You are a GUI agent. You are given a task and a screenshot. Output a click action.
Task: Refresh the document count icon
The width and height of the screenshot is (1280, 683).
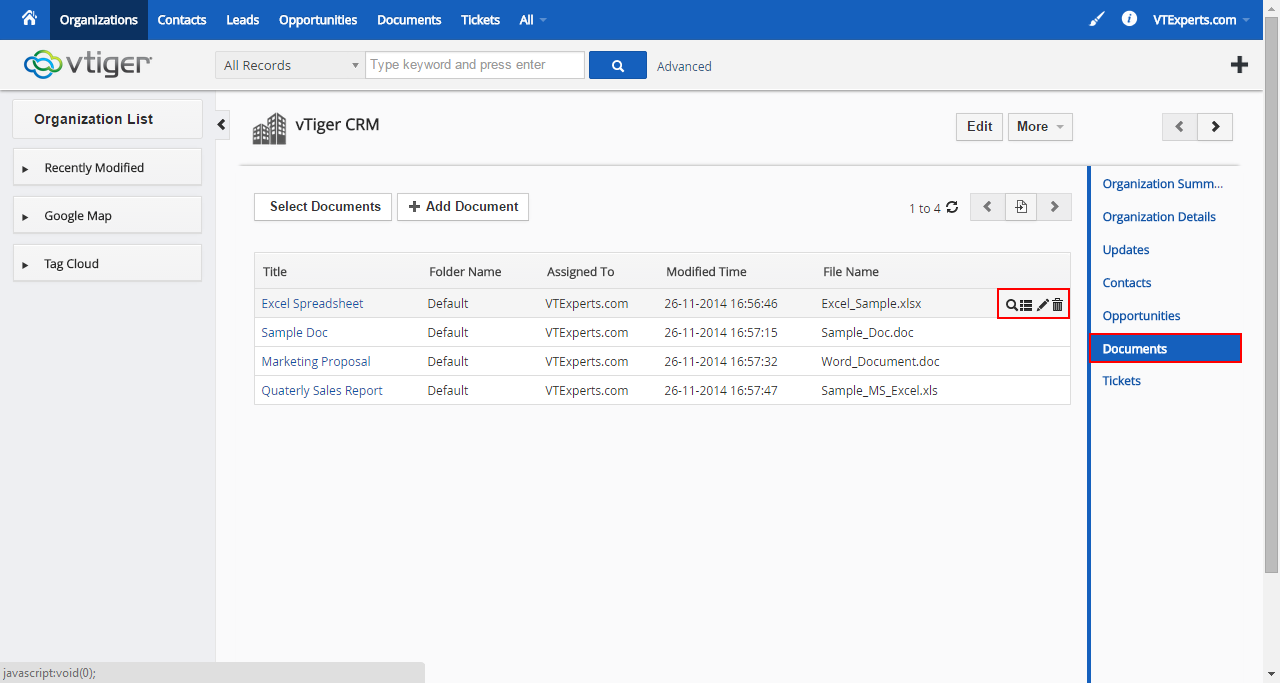(952, 207)
